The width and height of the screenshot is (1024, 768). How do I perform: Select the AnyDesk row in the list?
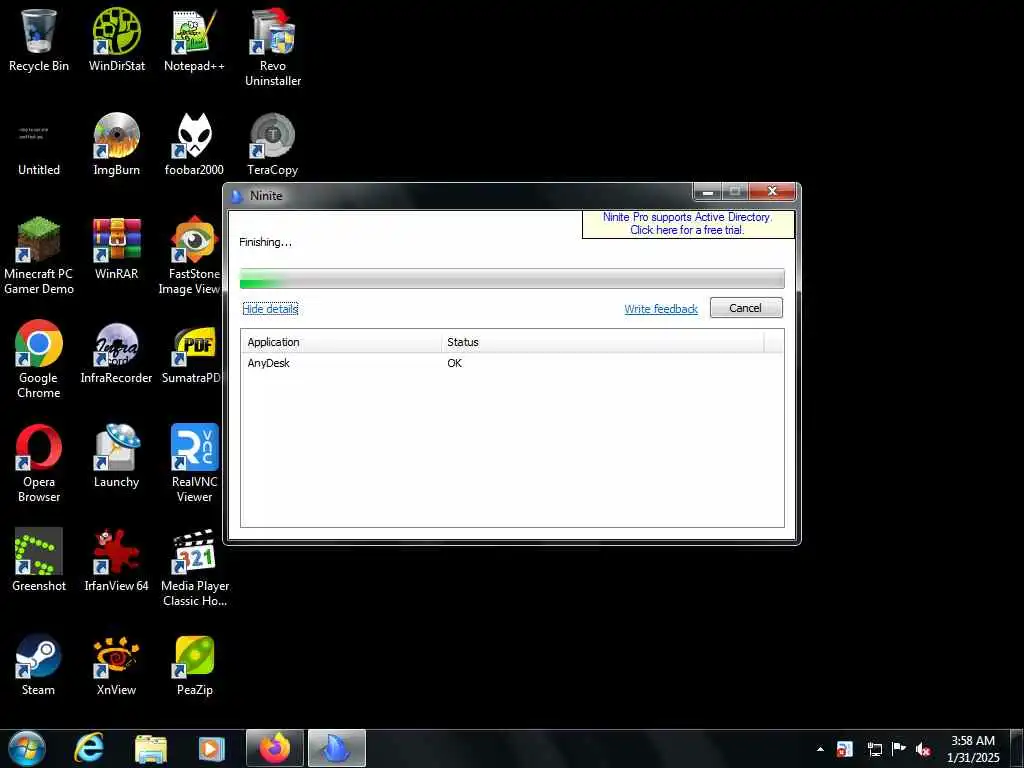coord(512,363)
